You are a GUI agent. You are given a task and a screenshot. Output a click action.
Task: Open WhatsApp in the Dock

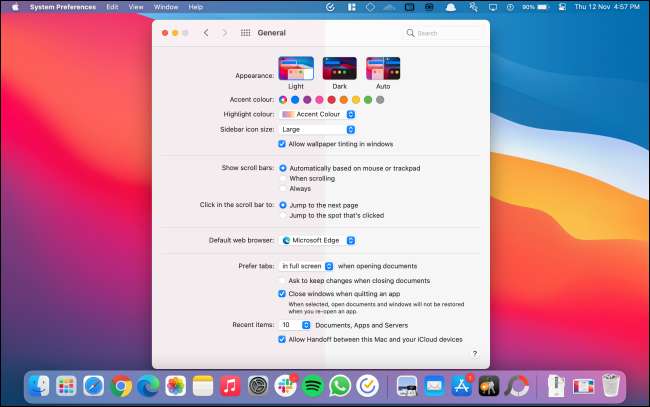pos(339,385)
